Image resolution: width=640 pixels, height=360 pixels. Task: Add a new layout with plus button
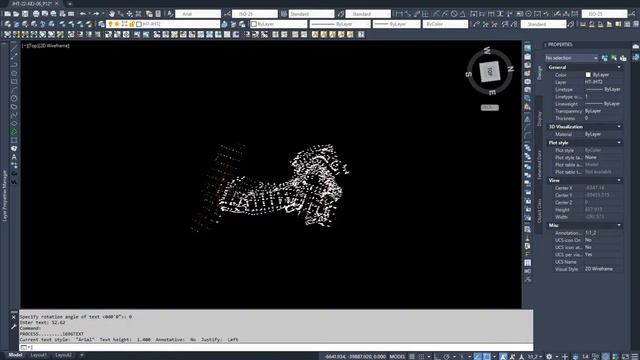pos(82,355)
